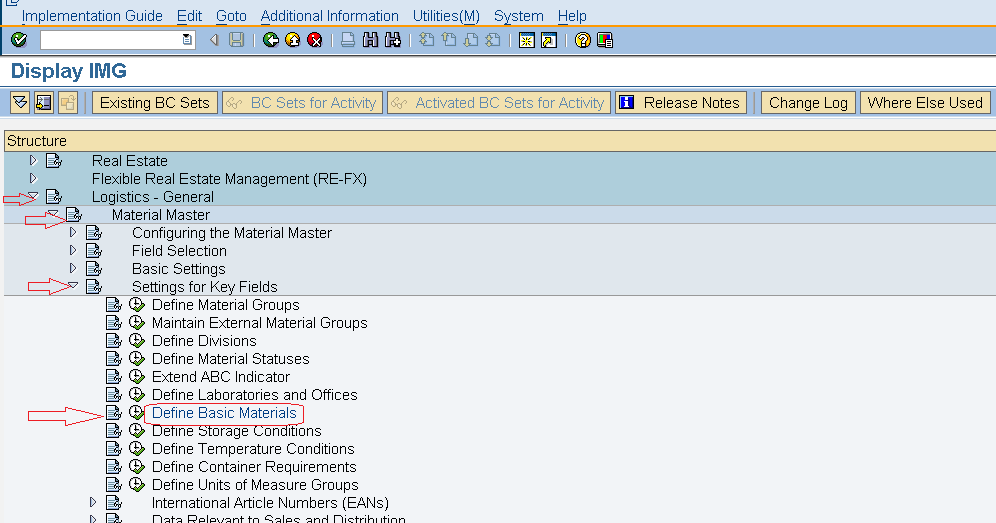Execute the Define Storage Conditions activity icon

point(137,430)
